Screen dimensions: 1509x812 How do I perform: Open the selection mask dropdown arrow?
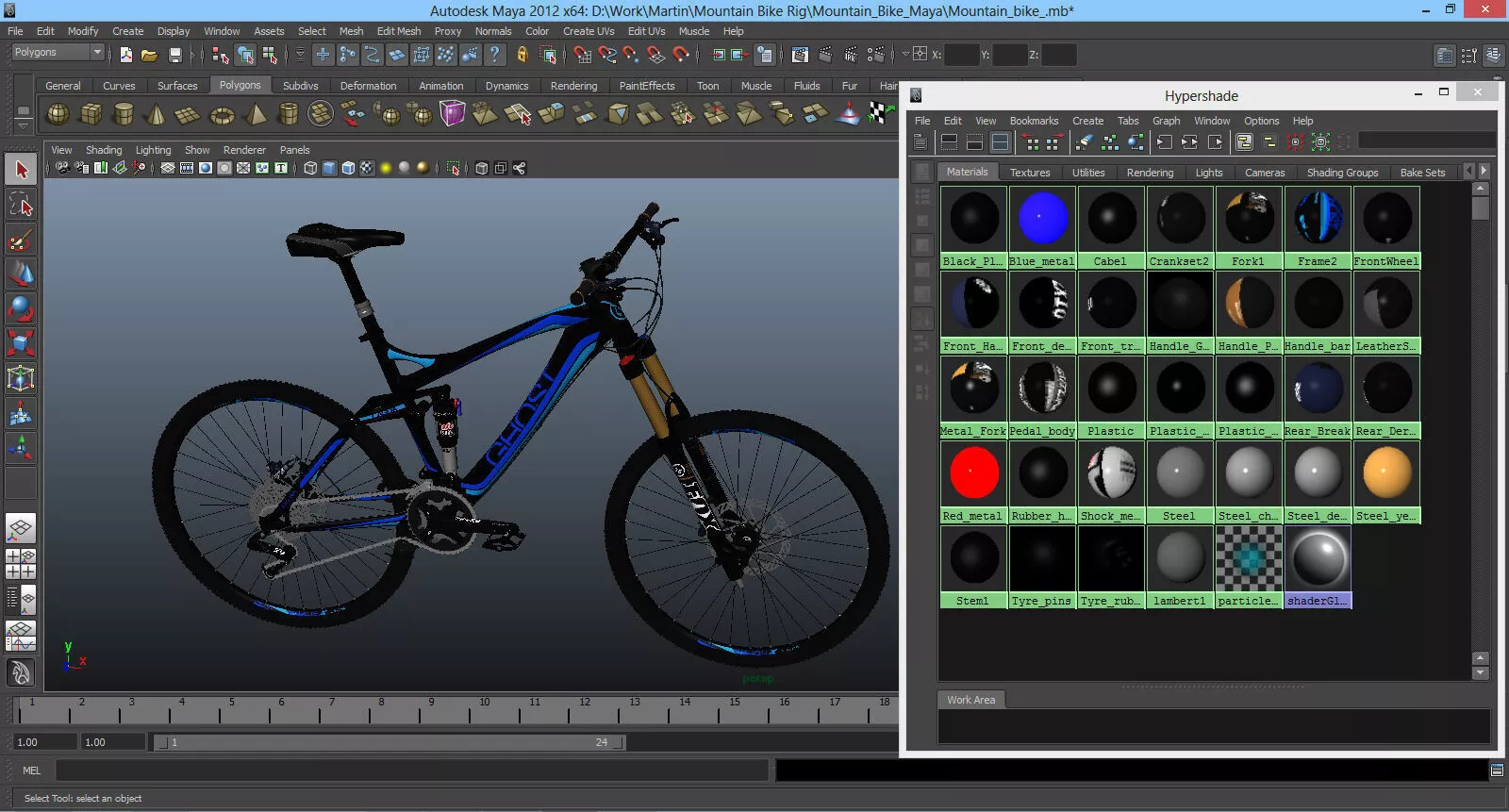300,55
